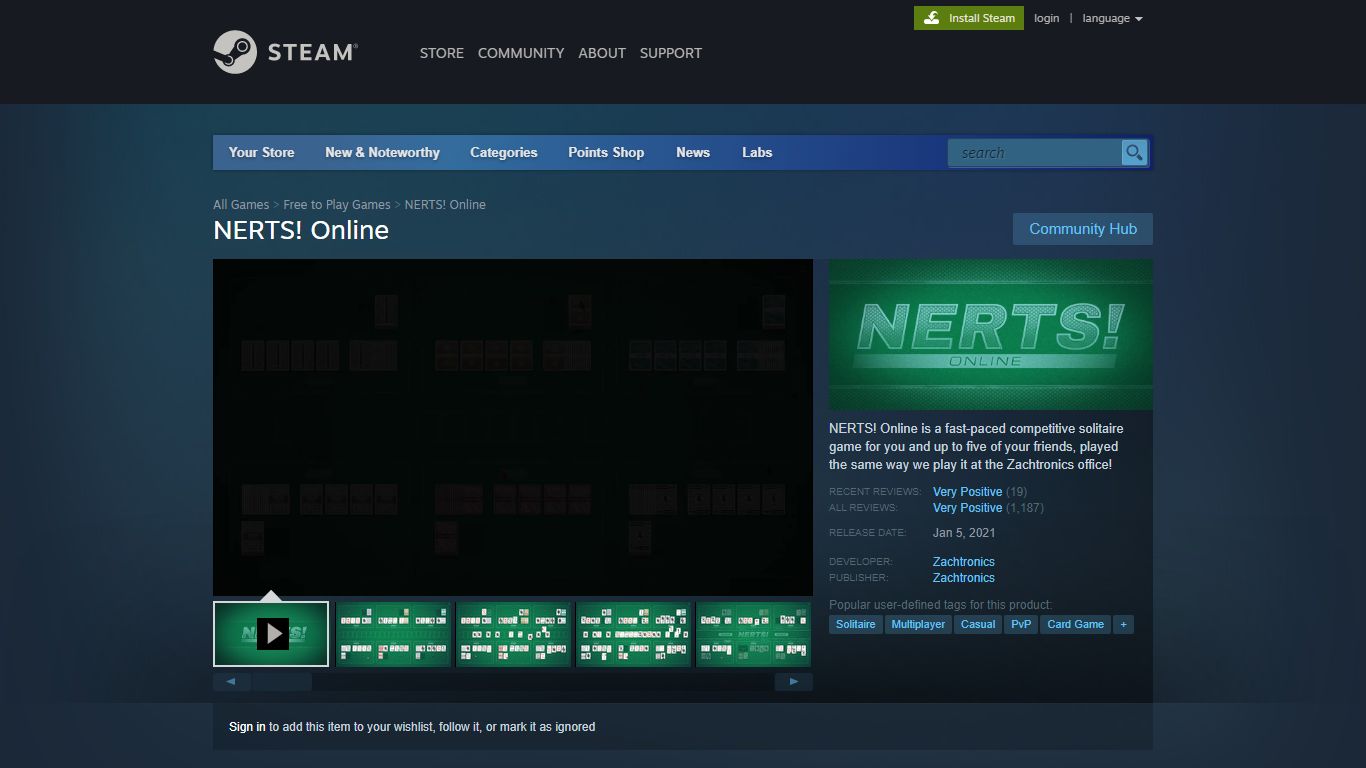The height and width of the screenshot is (768, 1366).
Task: Add more tags with plus button
Action: tap(1123, 624)
